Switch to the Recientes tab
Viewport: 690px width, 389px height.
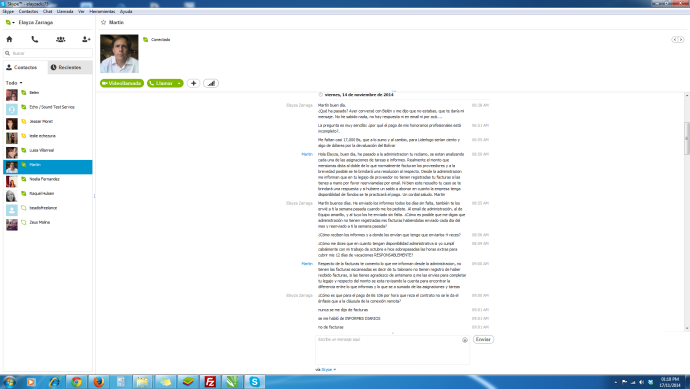click(x=70, y=67)
